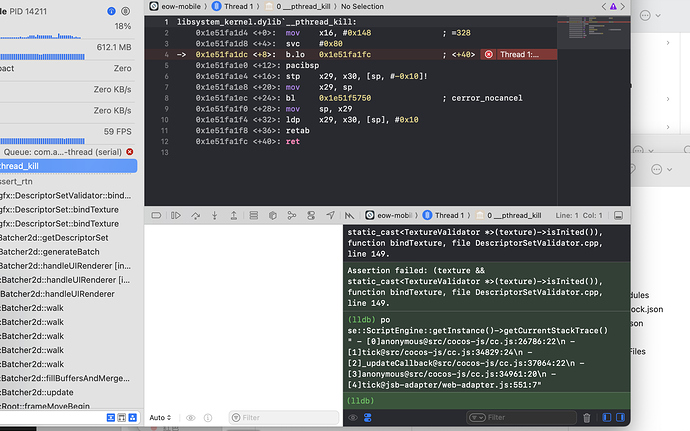Toggle the third blue navigator filter button
The image size is (690, 431).
coord(132,417)
